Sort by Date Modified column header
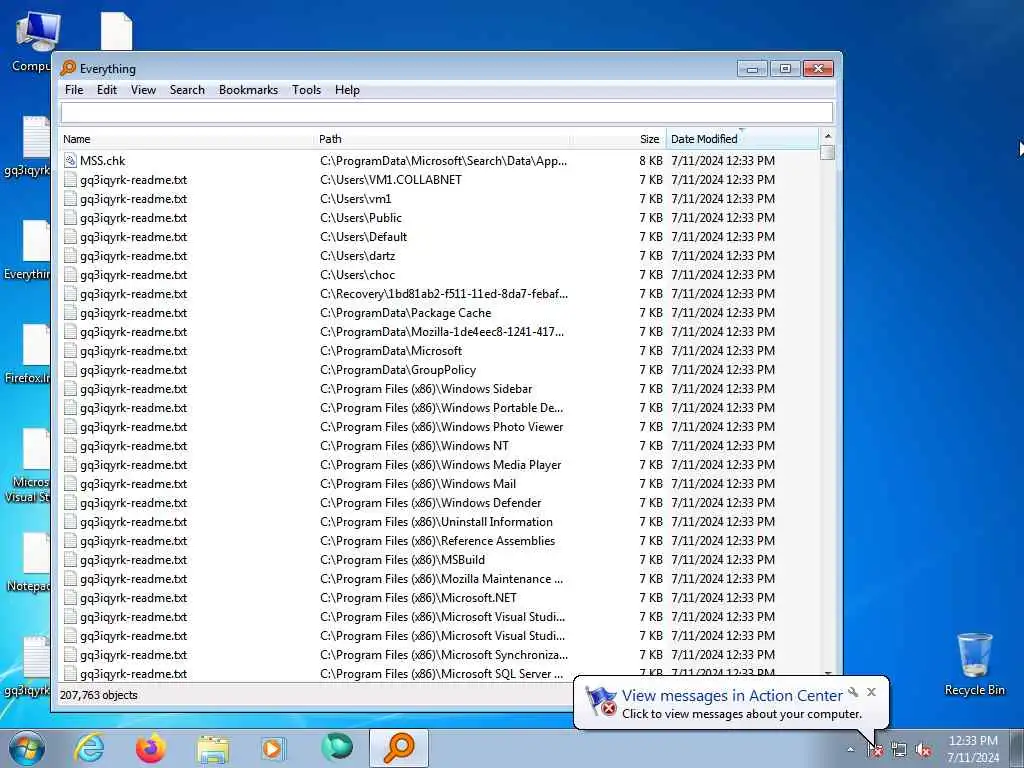The height and width of the screenshot is (768, 1024). (741, 139)
